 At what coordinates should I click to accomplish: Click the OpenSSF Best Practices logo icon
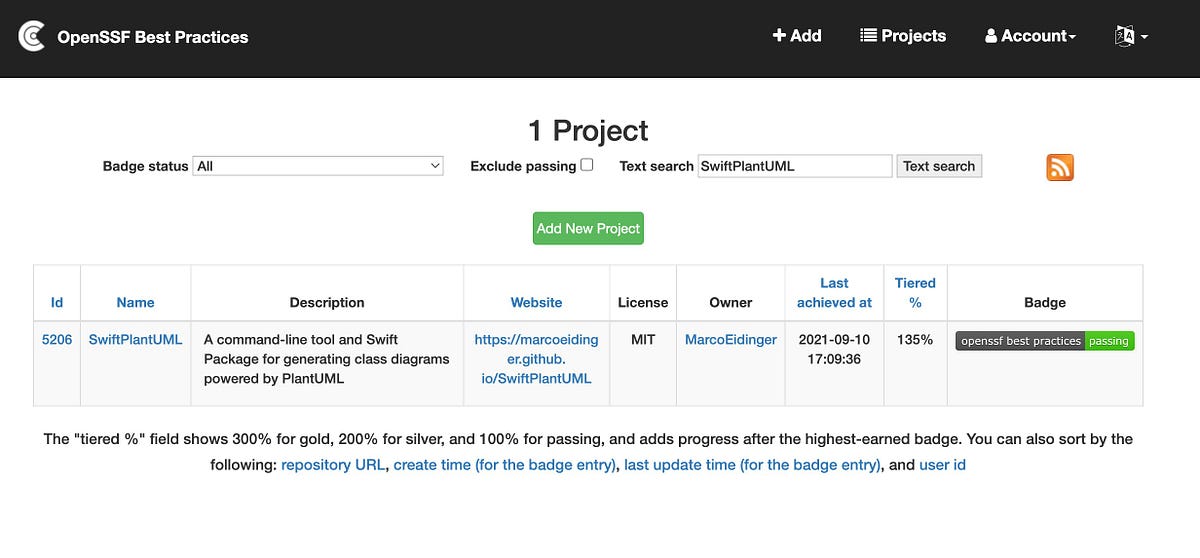pos(32,37)
